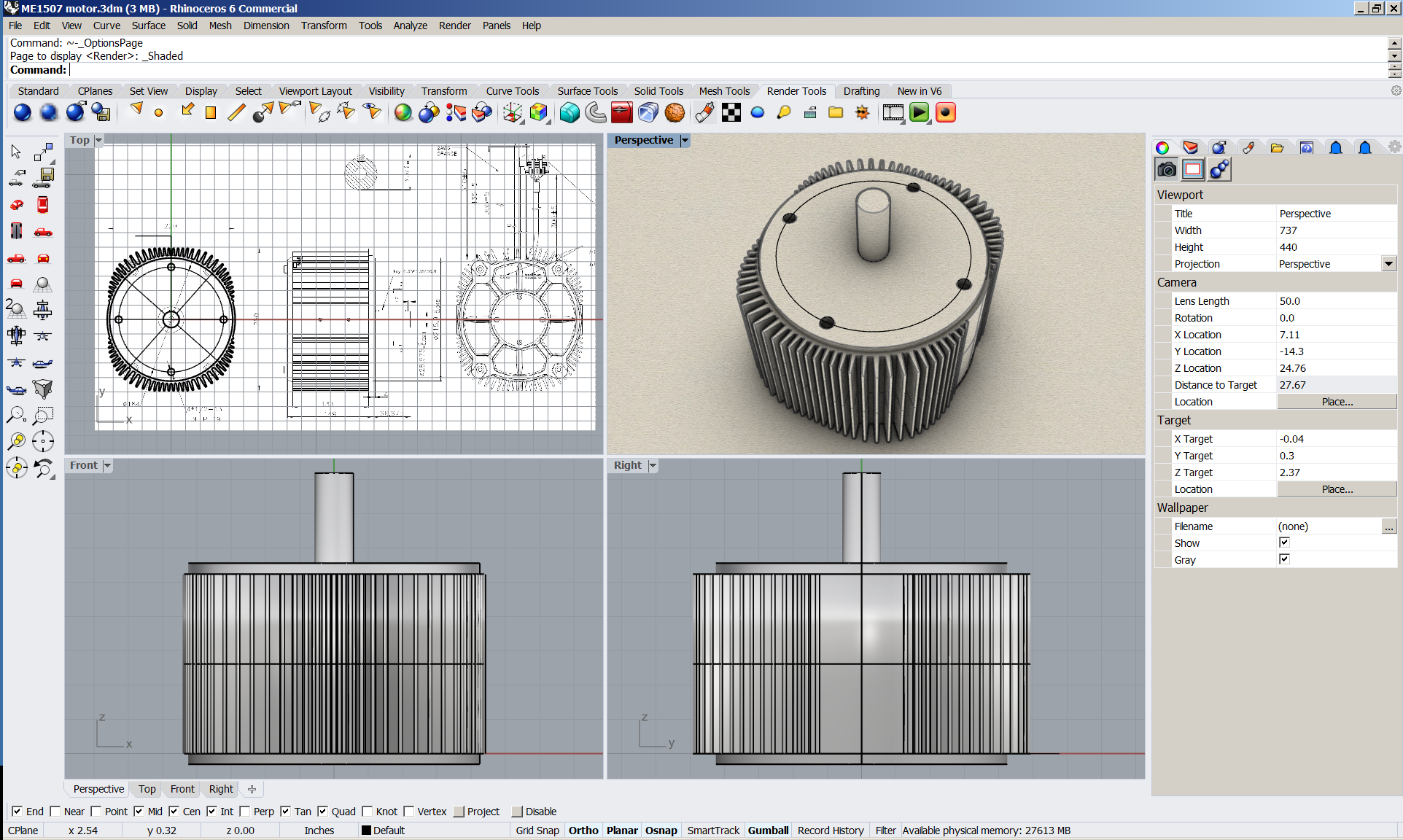Switch to the Drafting toolbar tab

point(861,91)
